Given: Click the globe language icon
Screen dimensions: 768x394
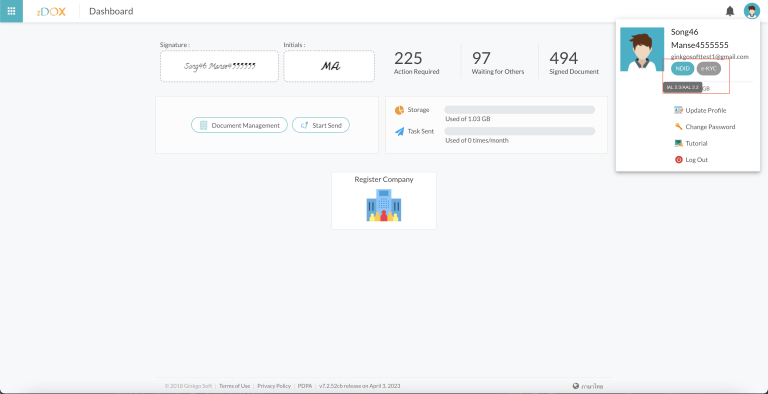Looking at the screenshot, I should (x=576, y=386).
